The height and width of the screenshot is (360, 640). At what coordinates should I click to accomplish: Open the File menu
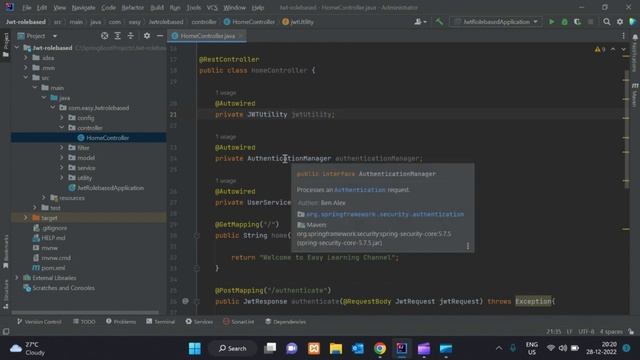[27, 7]
